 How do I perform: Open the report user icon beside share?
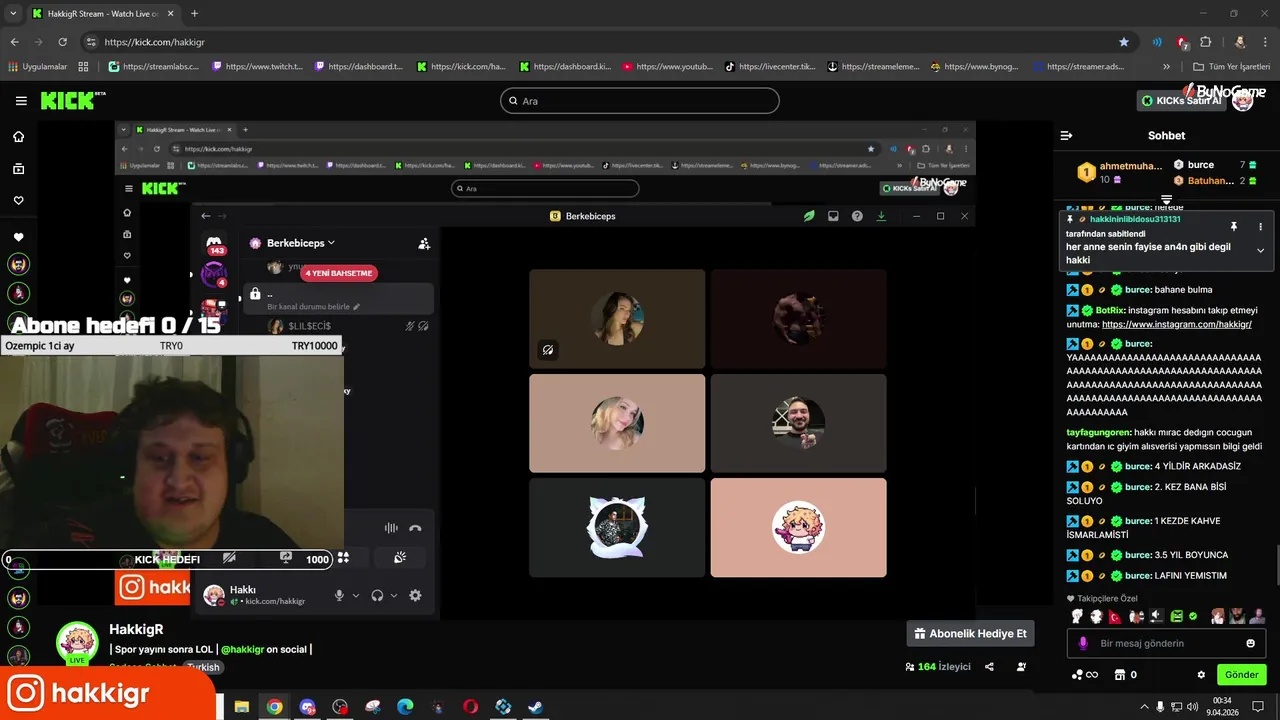1021,667
